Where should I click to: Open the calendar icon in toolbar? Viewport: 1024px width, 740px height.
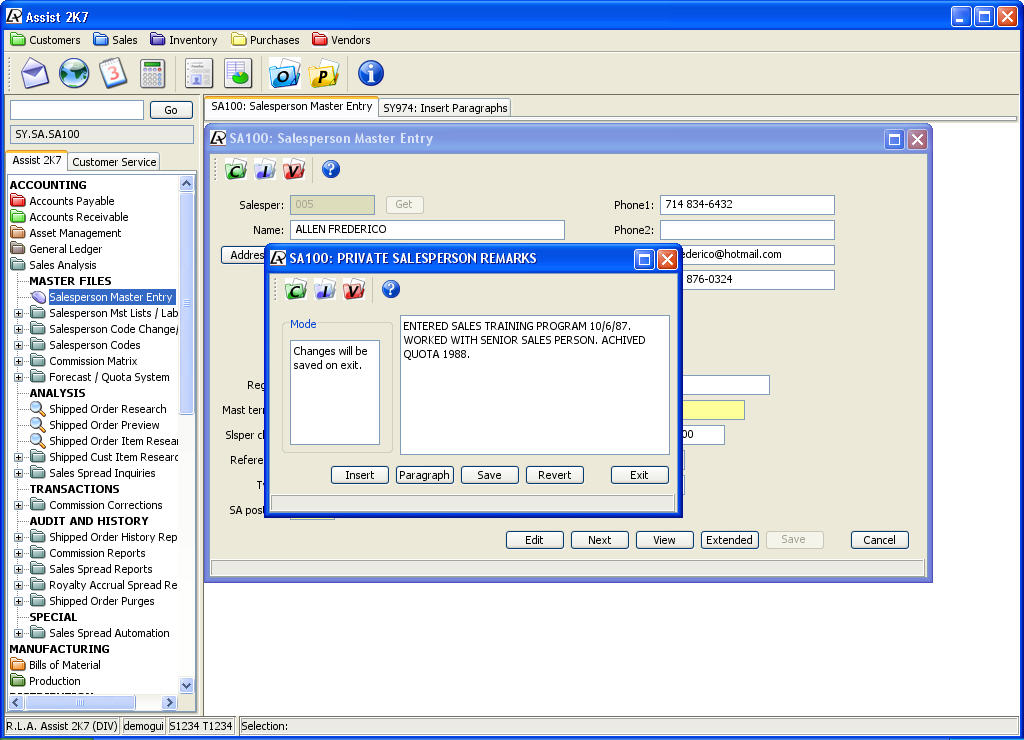113,73
